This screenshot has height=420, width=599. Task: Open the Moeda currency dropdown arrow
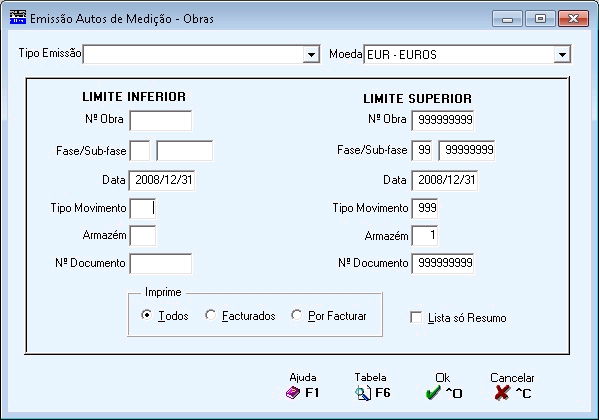(562, 55)
